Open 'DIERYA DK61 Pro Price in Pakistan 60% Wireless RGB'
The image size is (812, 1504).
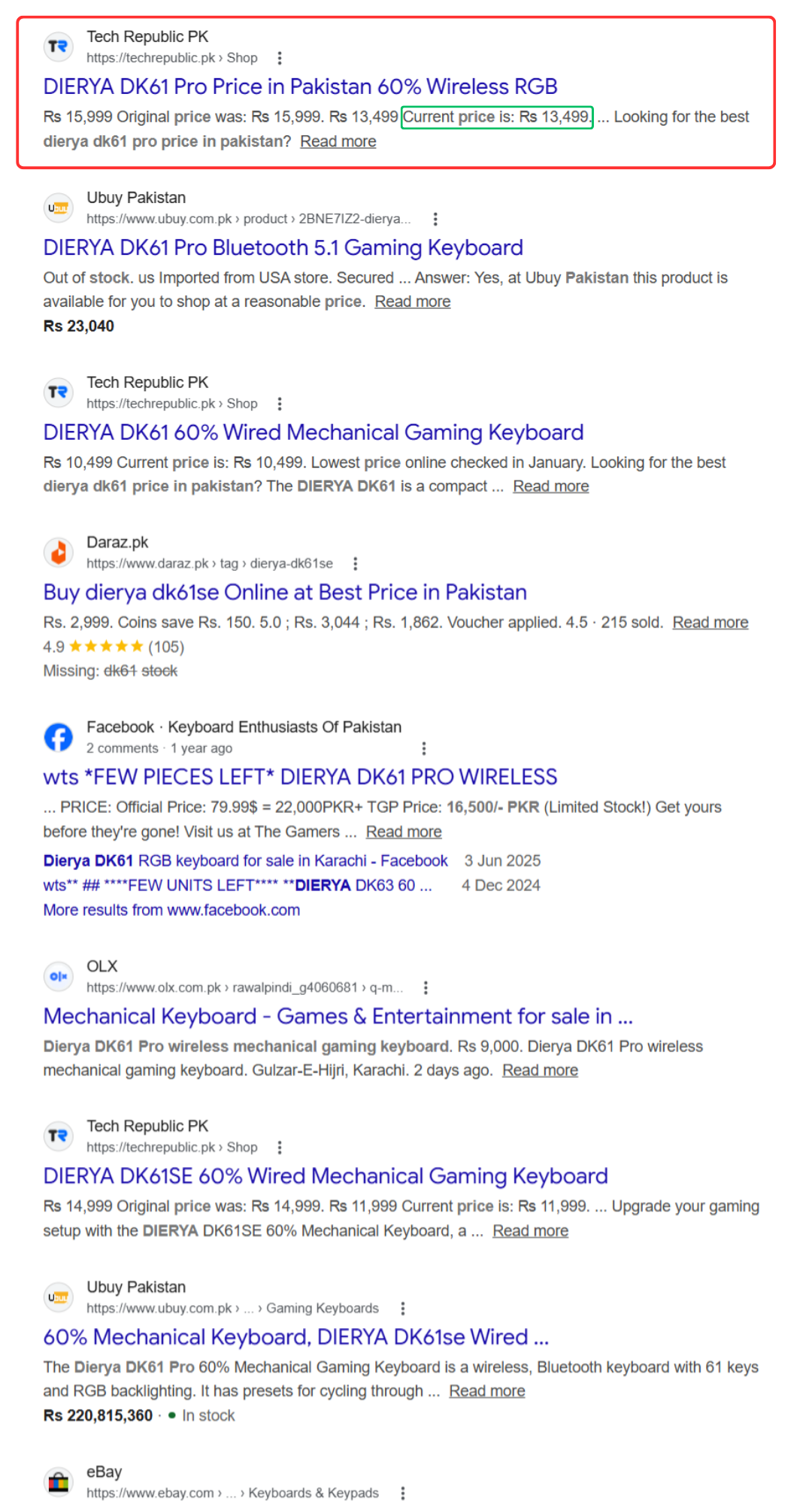tap(300, 86)
